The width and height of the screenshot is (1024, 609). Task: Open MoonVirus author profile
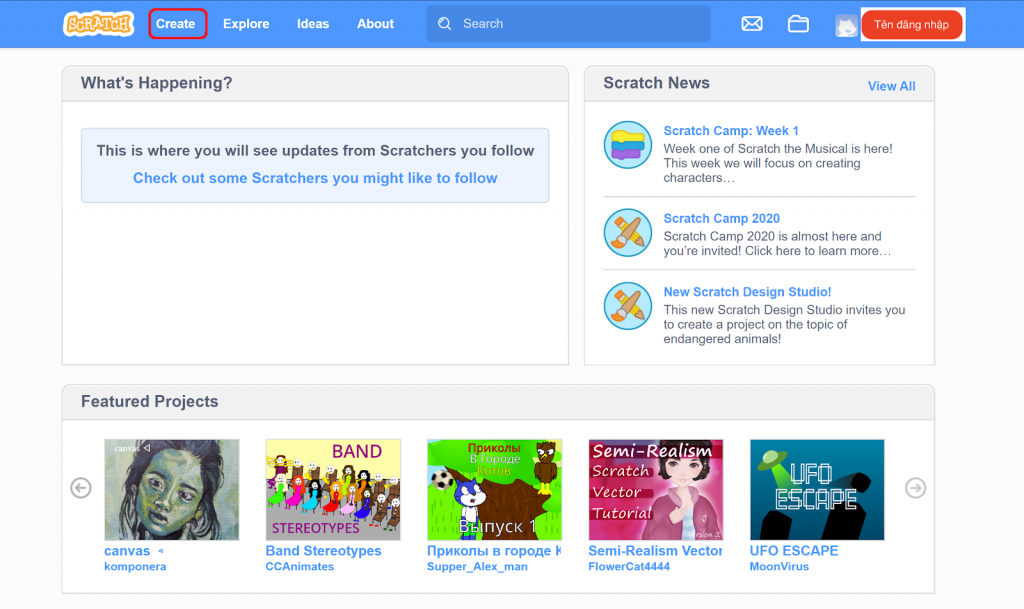[x=779, y=567]
